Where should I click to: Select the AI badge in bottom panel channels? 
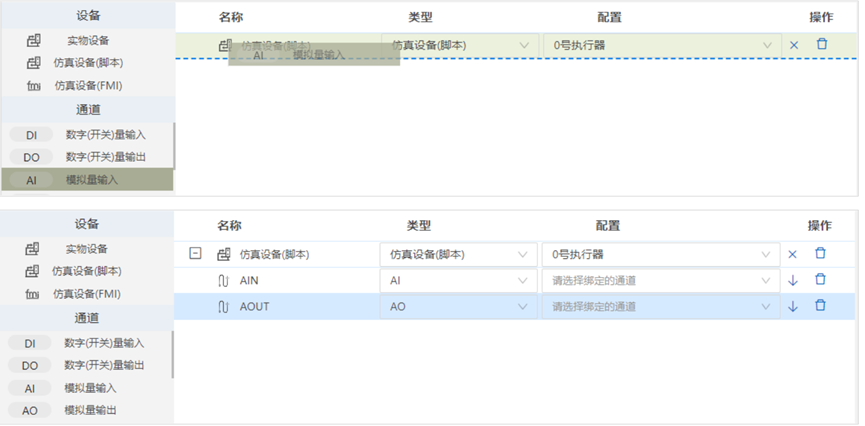30,388
